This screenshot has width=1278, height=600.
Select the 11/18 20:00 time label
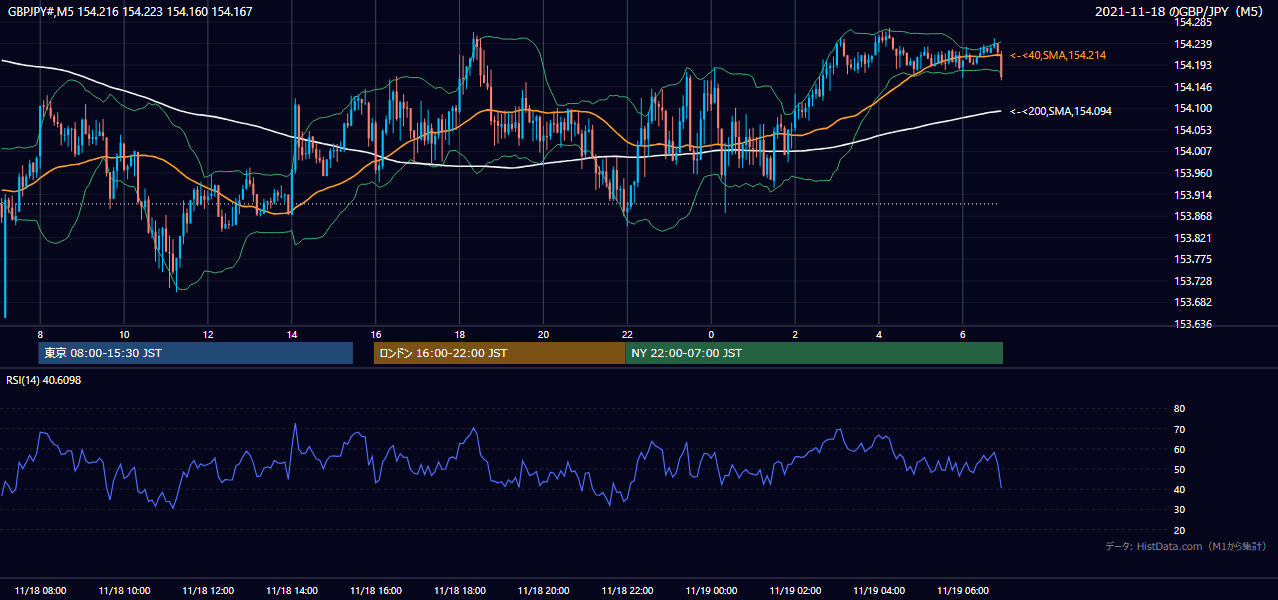pyautogui.click(x=543, y=591)
